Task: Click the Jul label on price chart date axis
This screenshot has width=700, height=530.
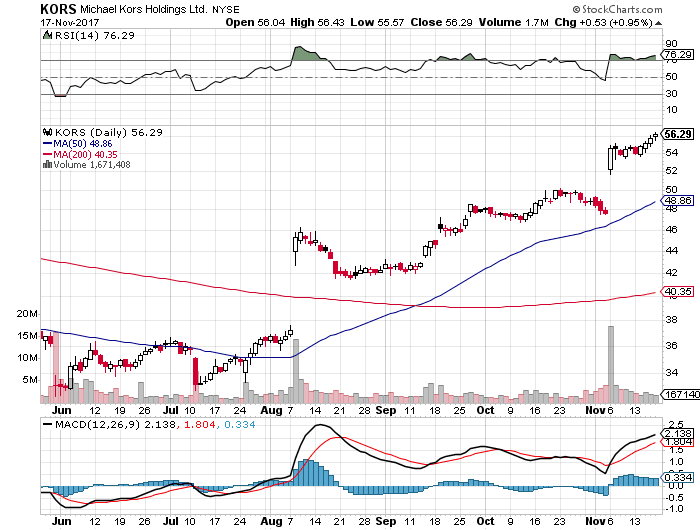Action: tap(171, 410)
